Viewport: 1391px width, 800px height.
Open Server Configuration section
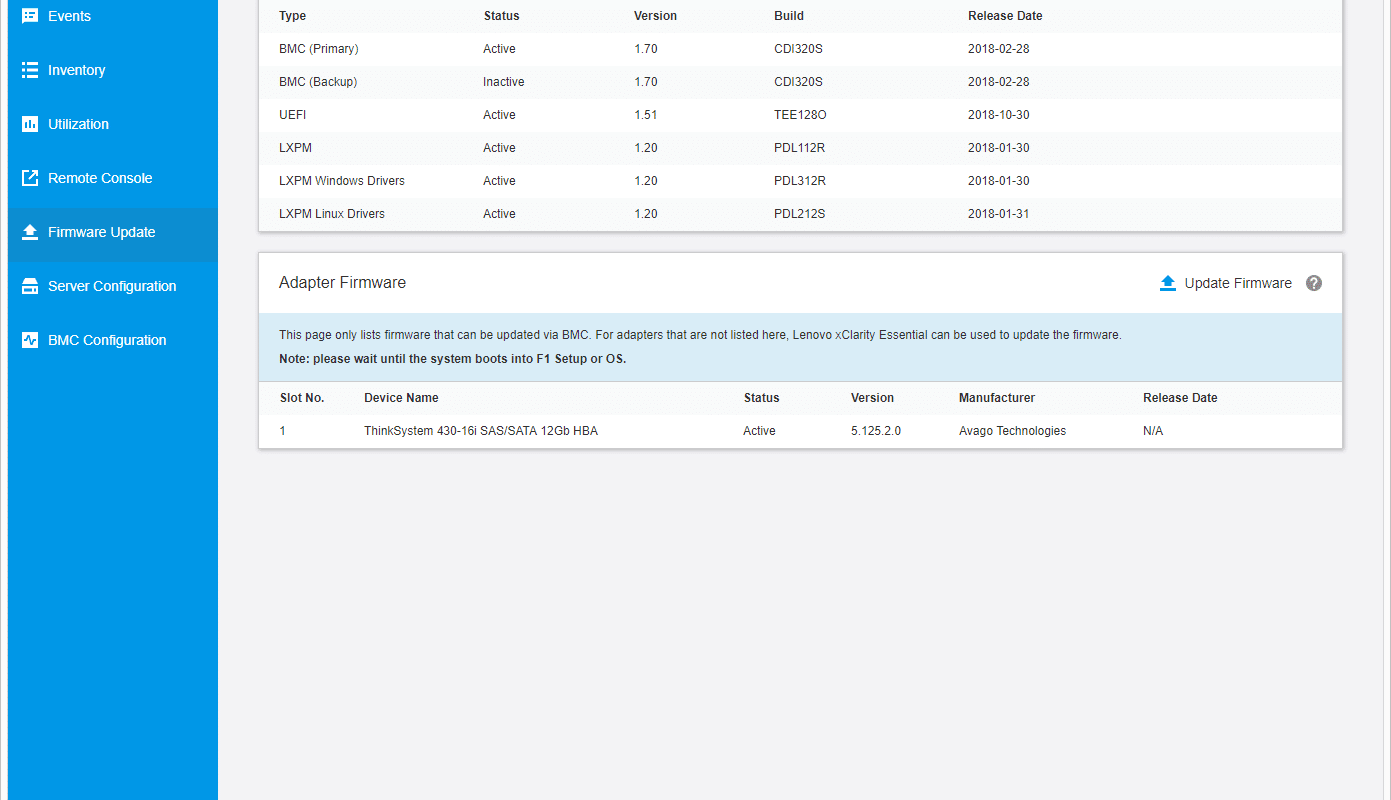click(112, 286)
